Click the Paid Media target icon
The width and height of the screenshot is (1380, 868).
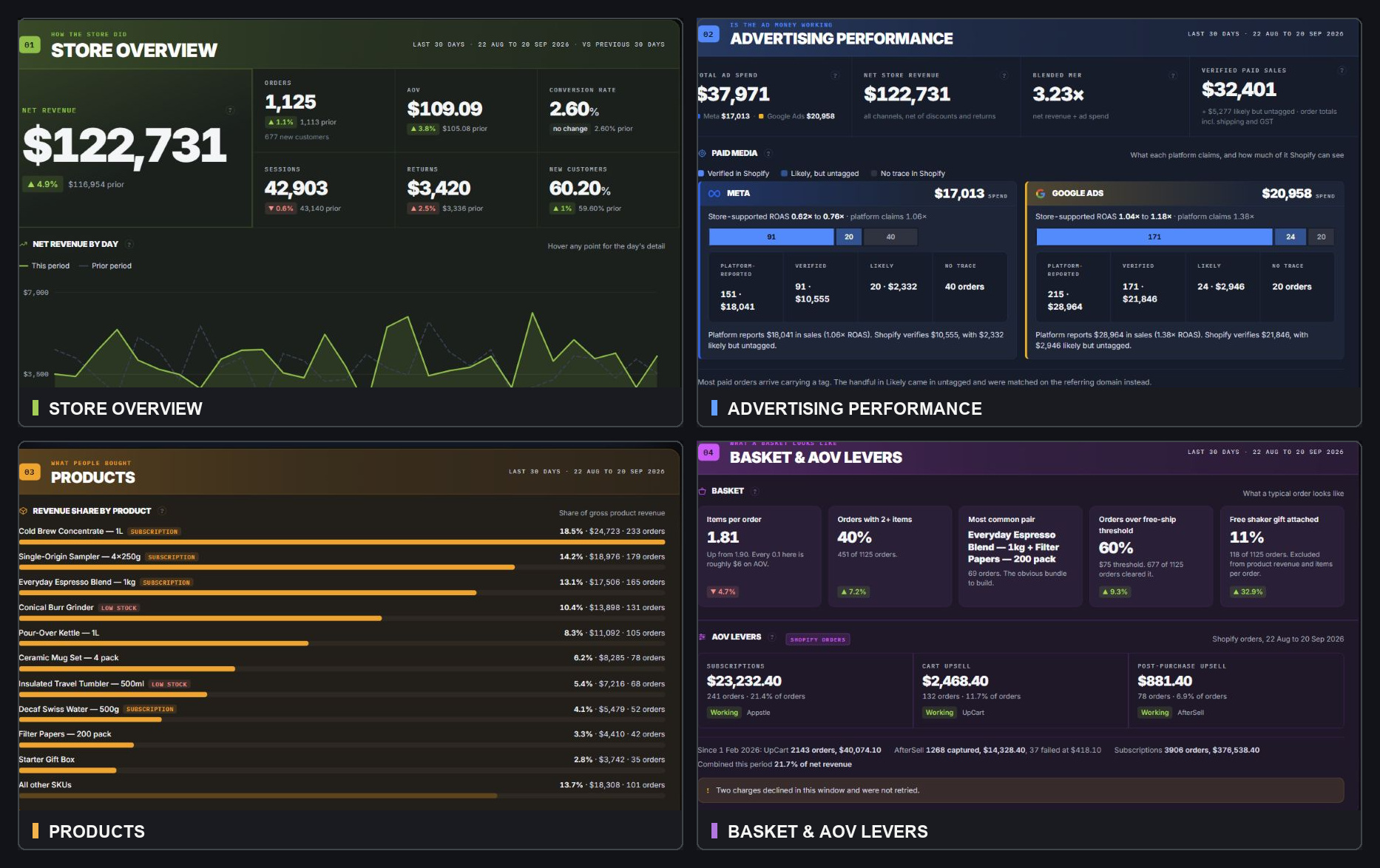point(702,153)
